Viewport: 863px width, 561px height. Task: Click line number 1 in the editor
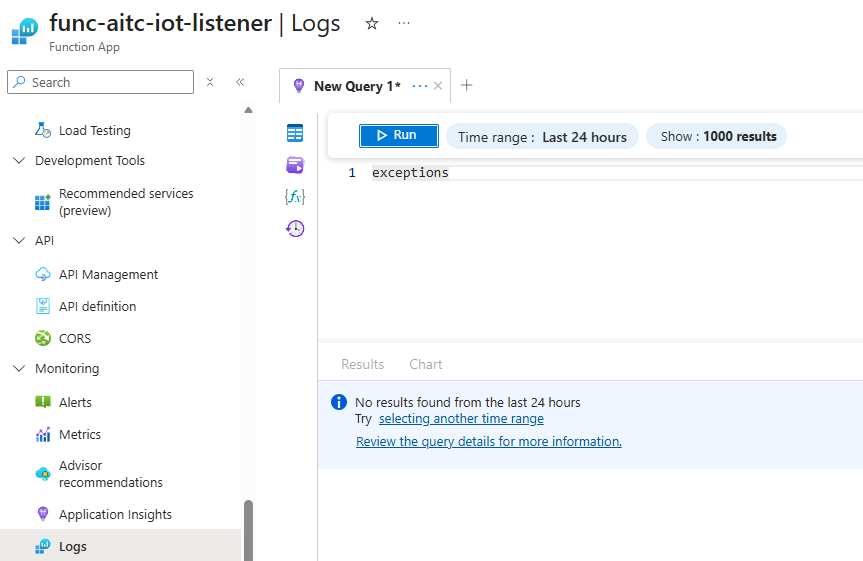tap(352, 173)
